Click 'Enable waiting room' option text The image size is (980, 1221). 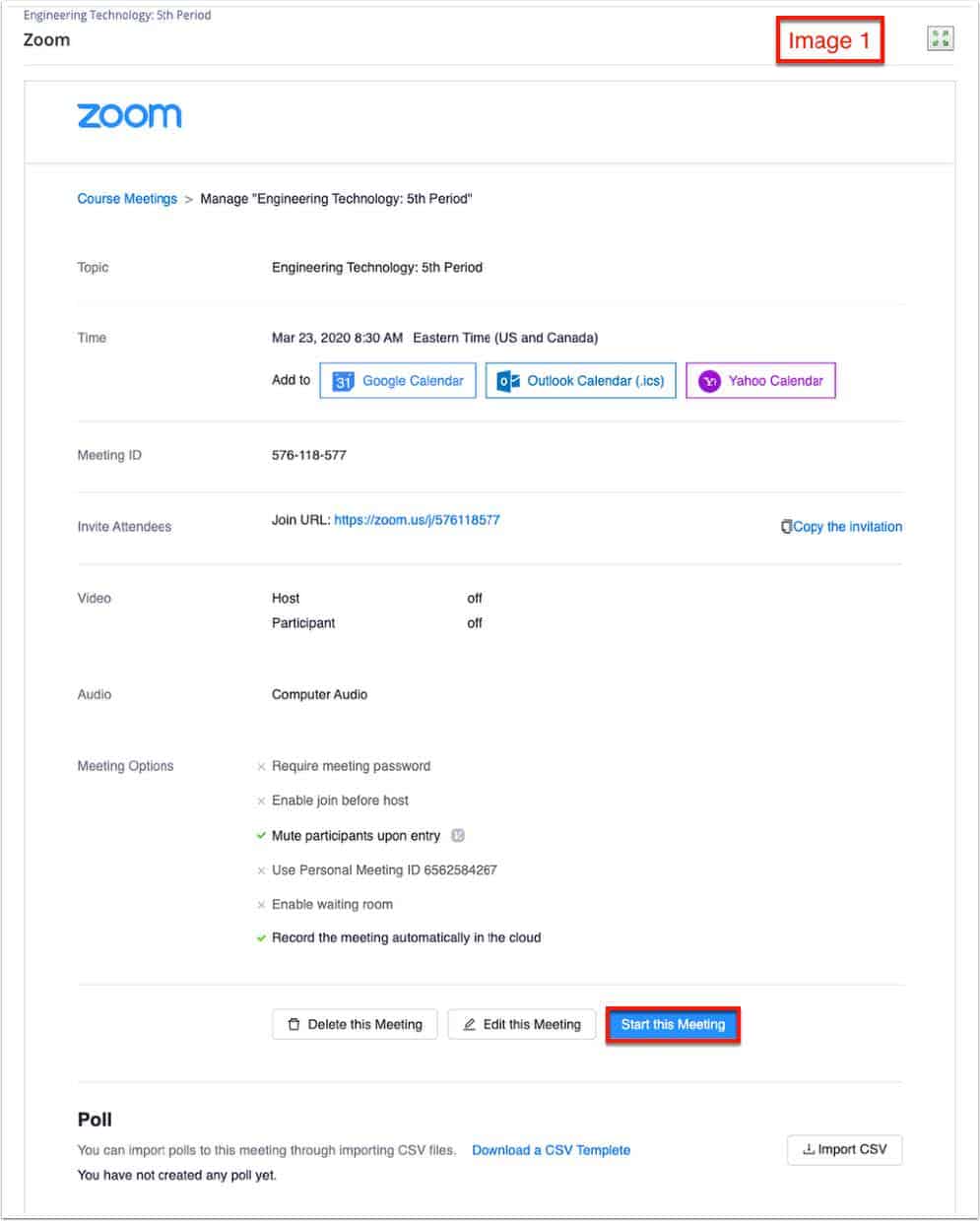pos(332,905)
